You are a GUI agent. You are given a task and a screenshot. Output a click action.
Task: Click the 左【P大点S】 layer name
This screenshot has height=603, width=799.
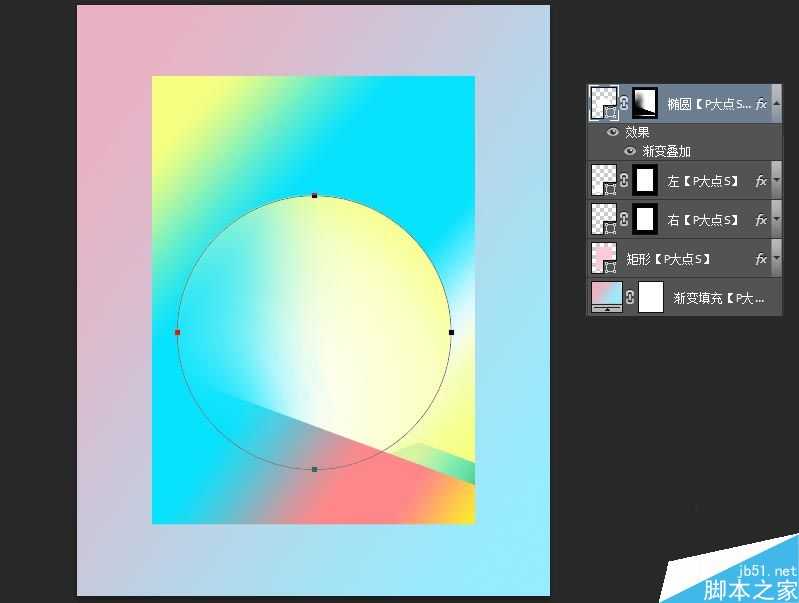[704, 181]
